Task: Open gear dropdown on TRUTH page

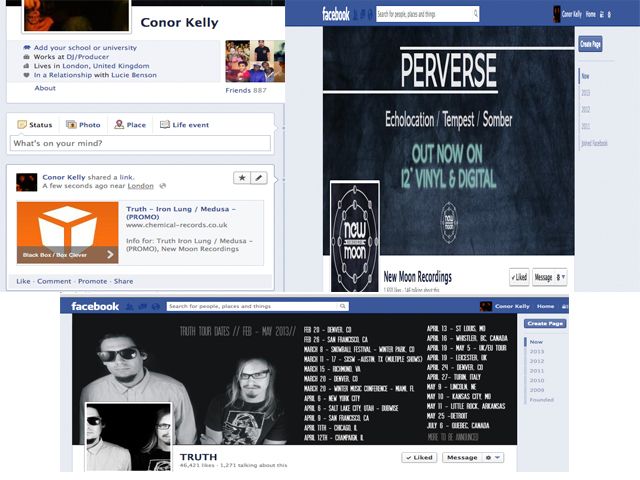Action: click(493, 458)
